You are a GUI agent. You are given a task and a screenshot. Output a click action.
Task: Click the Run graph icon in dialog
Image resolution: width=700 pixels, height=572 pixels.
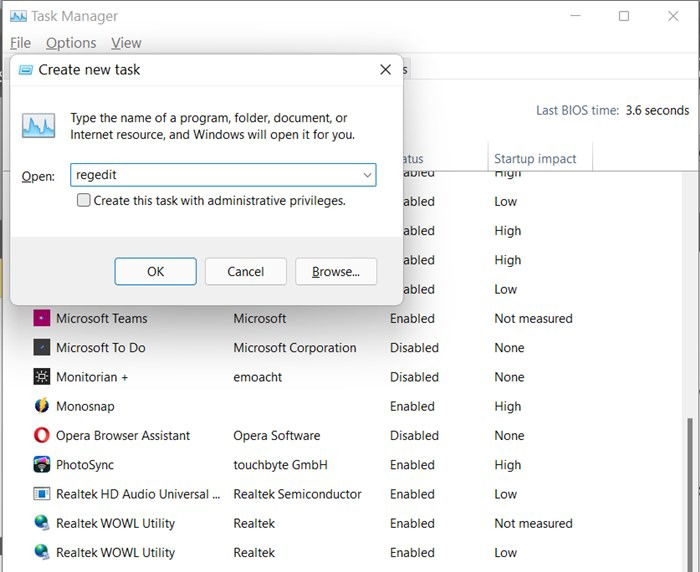click(x=38, y=125)
